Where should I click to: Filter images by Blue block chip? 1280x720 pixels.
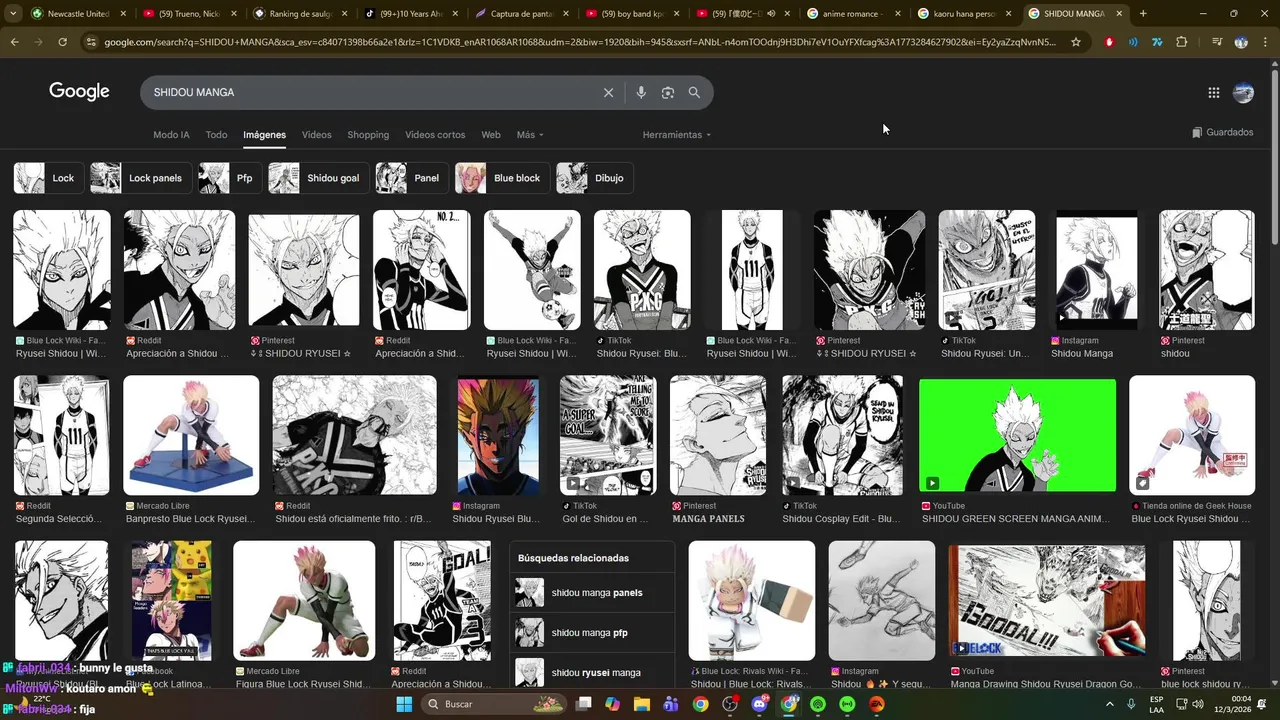[x=501, y=178]
